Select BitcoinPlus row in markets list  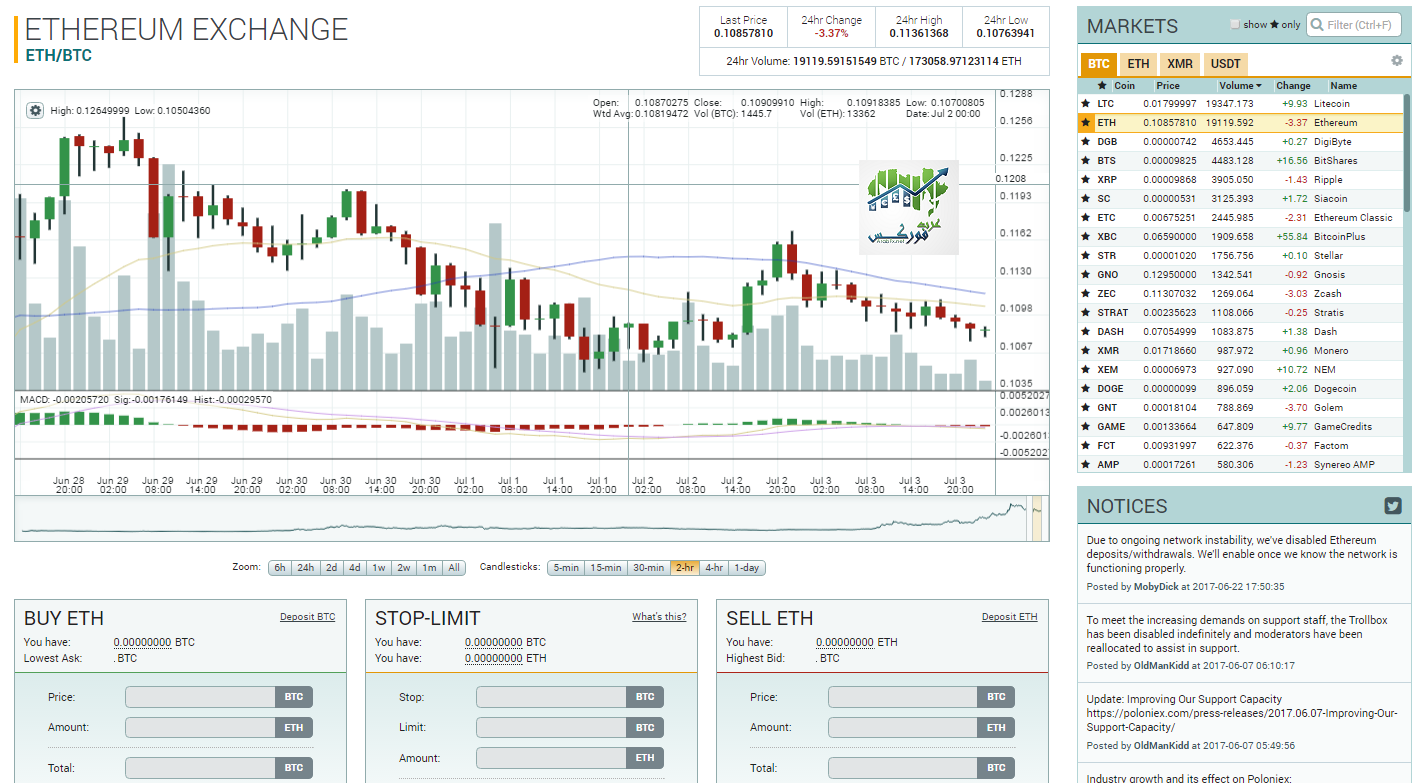pos(1240,236)
